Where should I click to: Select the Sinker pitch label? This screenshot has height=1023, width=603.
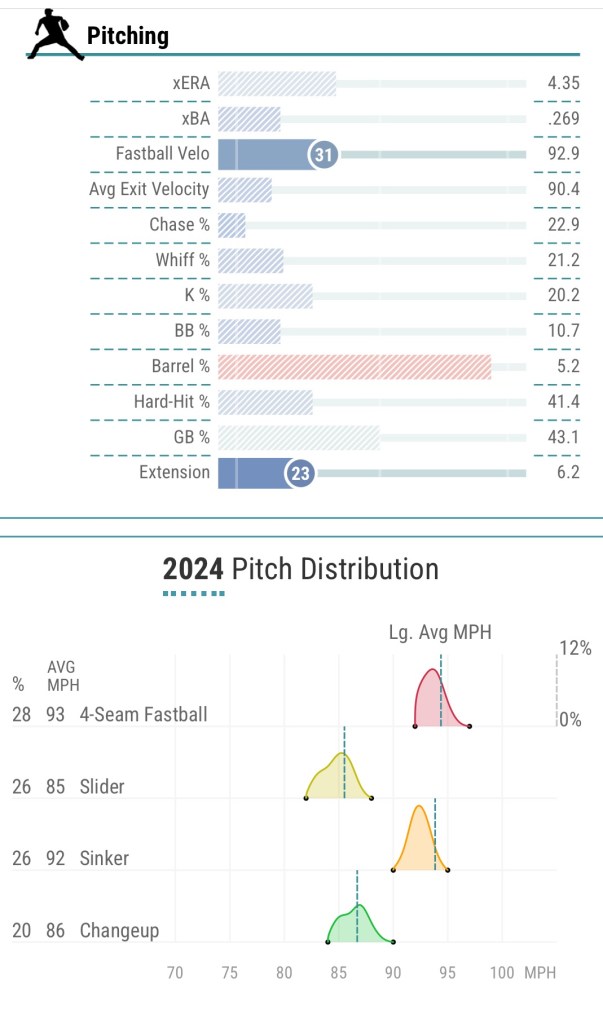[x=104, y=858]
